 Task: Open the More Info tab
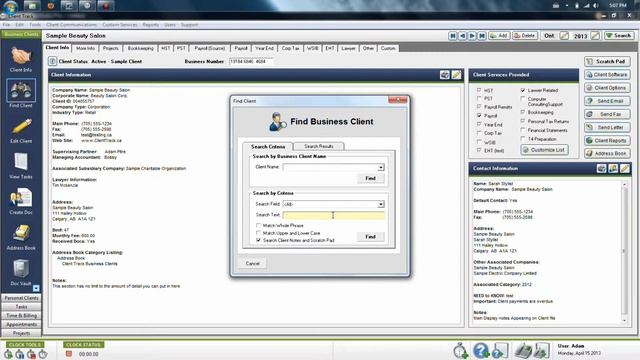[x=85, y=48]
